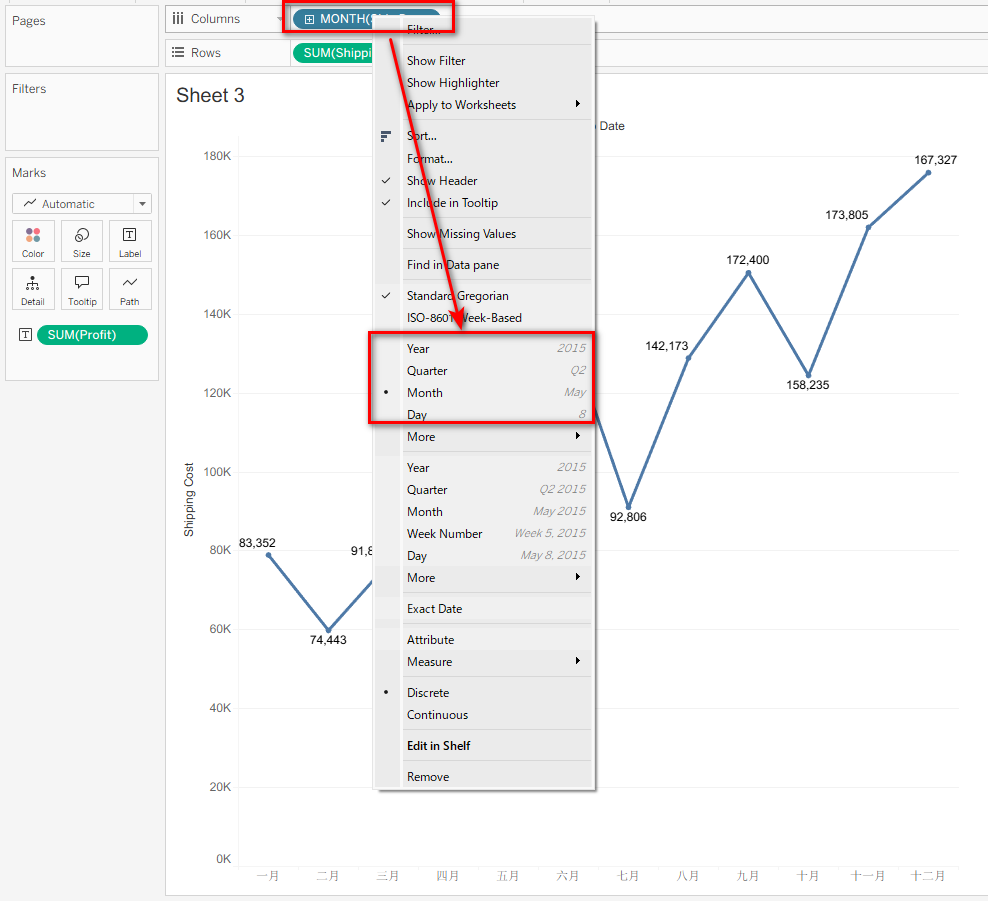Toggle Include in Tooltip option
Image resolution: width=988 pixels, height=901 pixels.
[x=451, y=203]
